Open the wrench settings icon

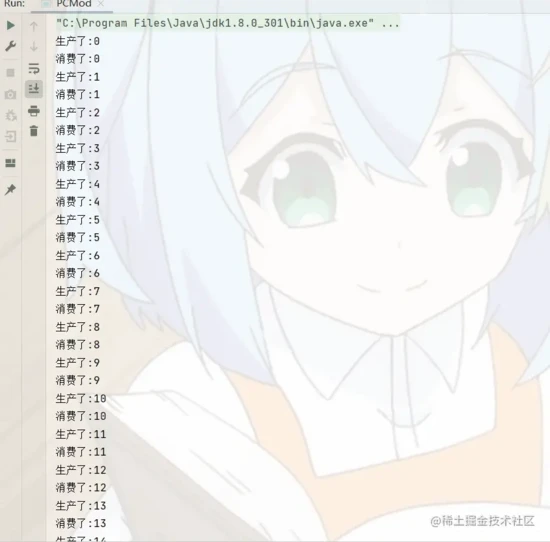tap(11, 46)
